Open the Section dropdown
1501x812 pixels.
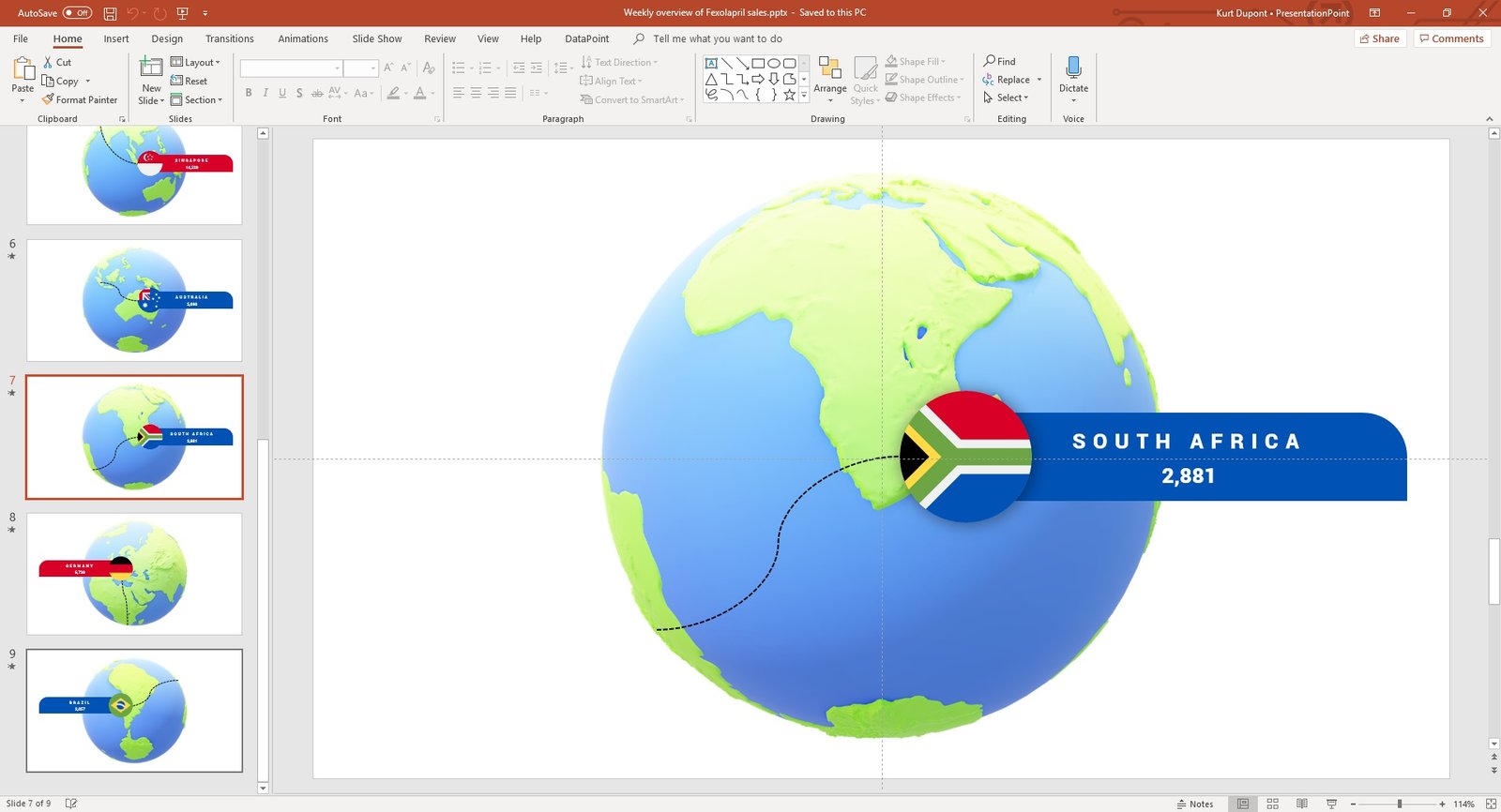pyautogui.click(x=196, y=99)
